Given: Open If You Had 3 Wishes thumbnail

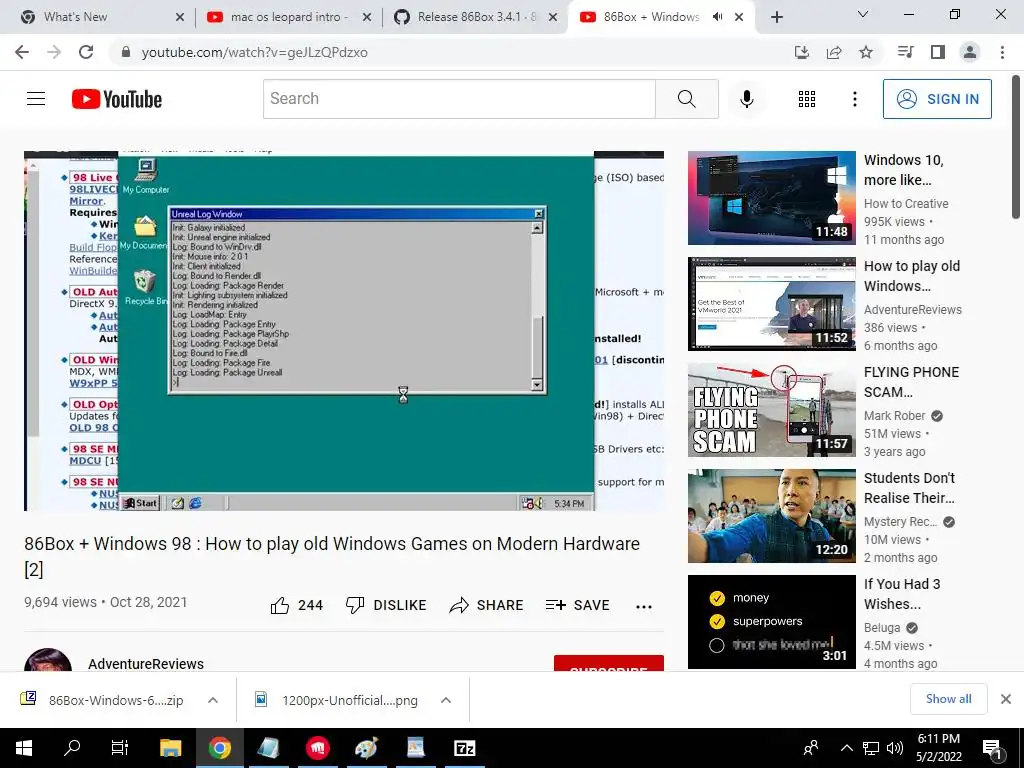Looking at the screenshot, I should pyautogui.click(x=771, y=622).
